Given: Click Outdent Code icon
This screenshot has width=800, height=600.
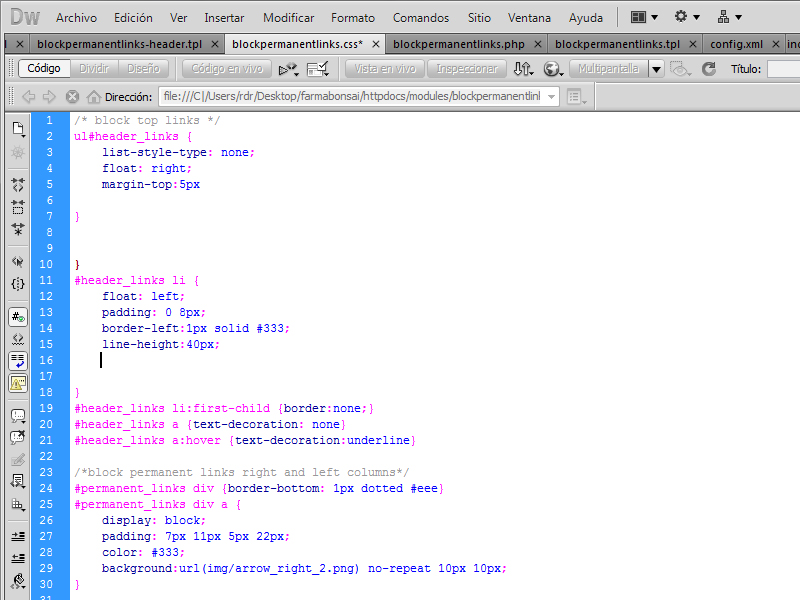Looking at the screenshot, I should pos(18,558).
